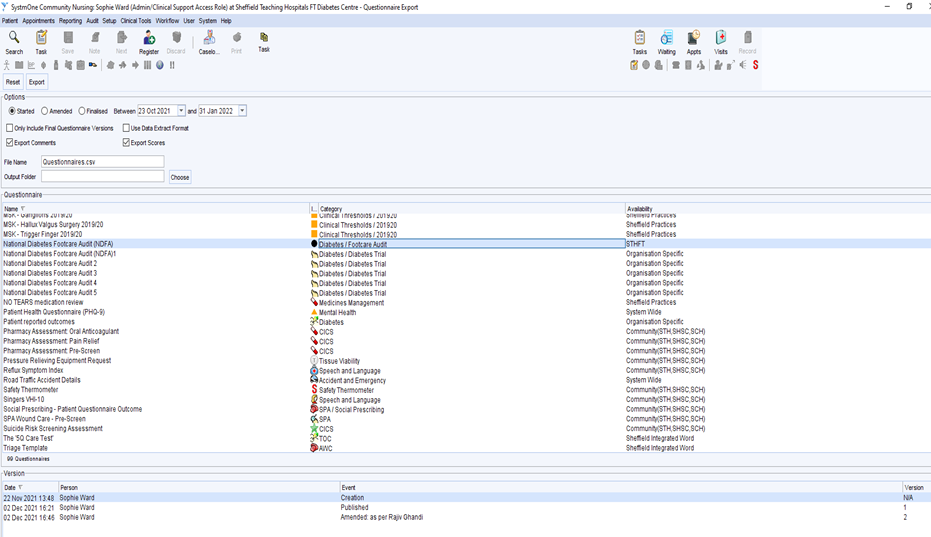Select National Diabetes Footcare Audit 2 row
The height and width of the screenshot is (537, 931).
pyautogui.click(x=466, y=263)
